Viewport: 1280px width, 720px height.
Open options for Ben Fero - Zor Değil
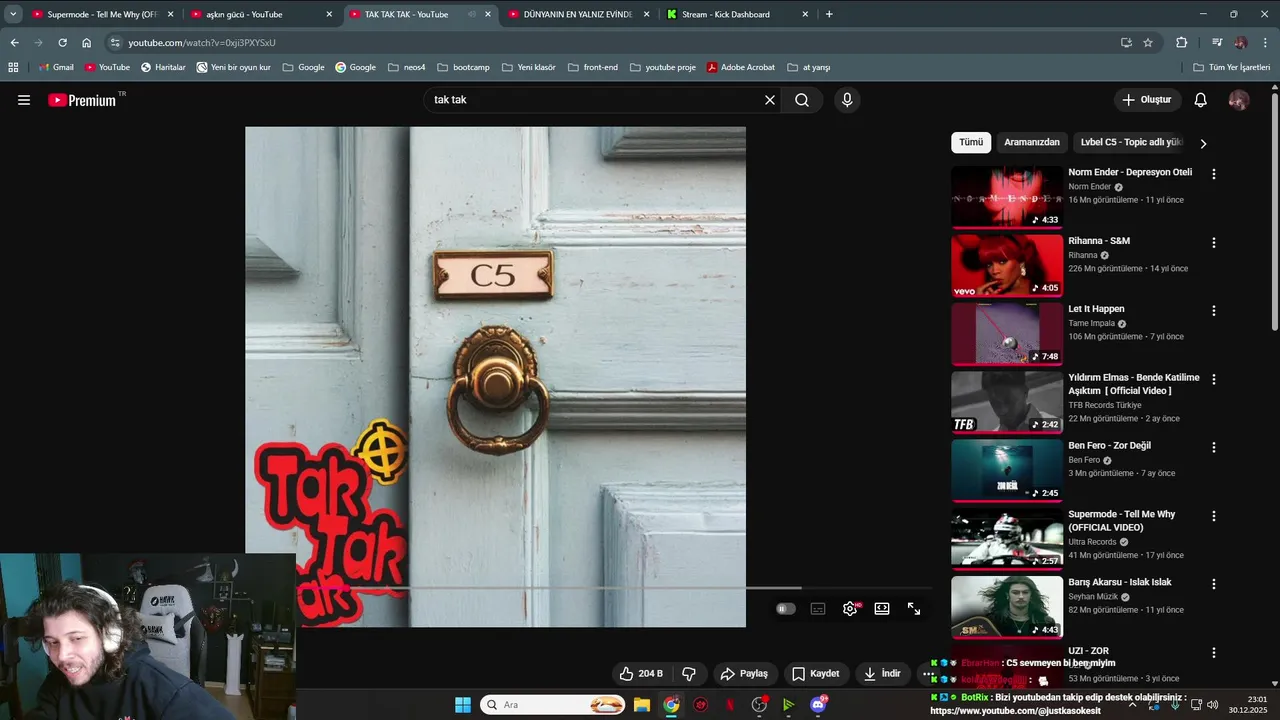tap(1214, 448)
